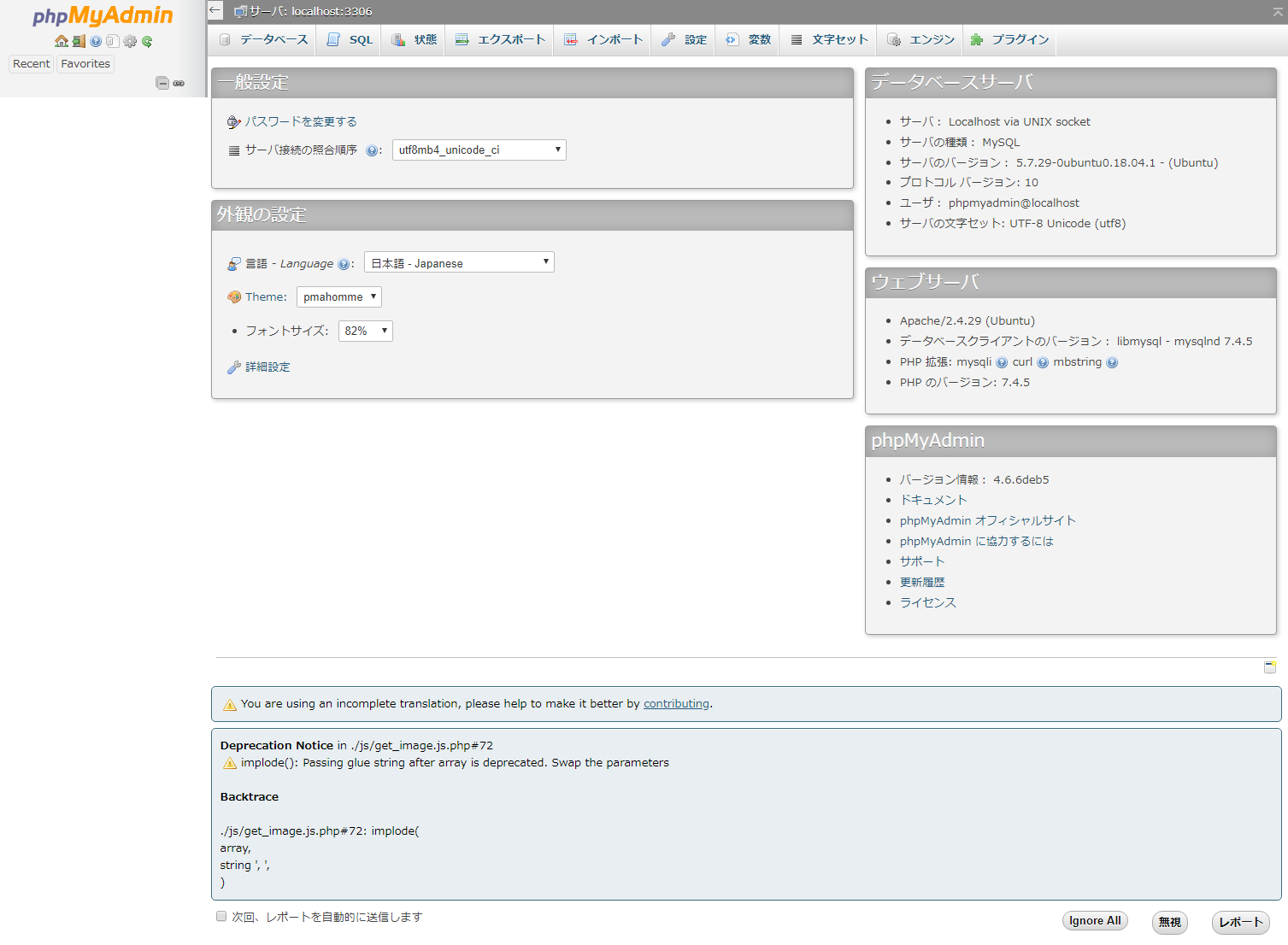This screenshot has height=945, width=1288.
Task: Click the contributing link
Action: point(676,704)
